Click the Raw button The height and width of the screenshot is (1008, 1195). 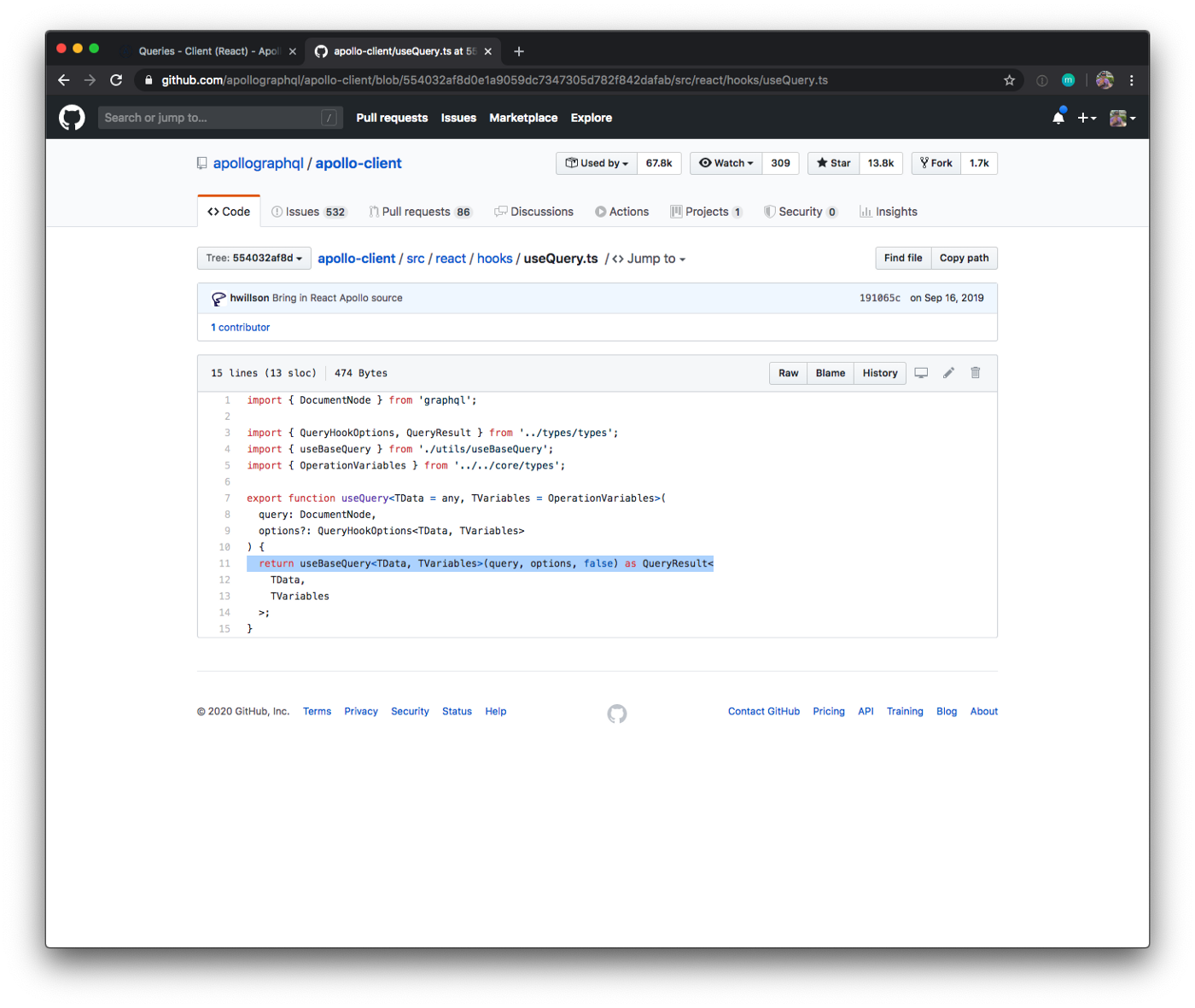[789, 373]
